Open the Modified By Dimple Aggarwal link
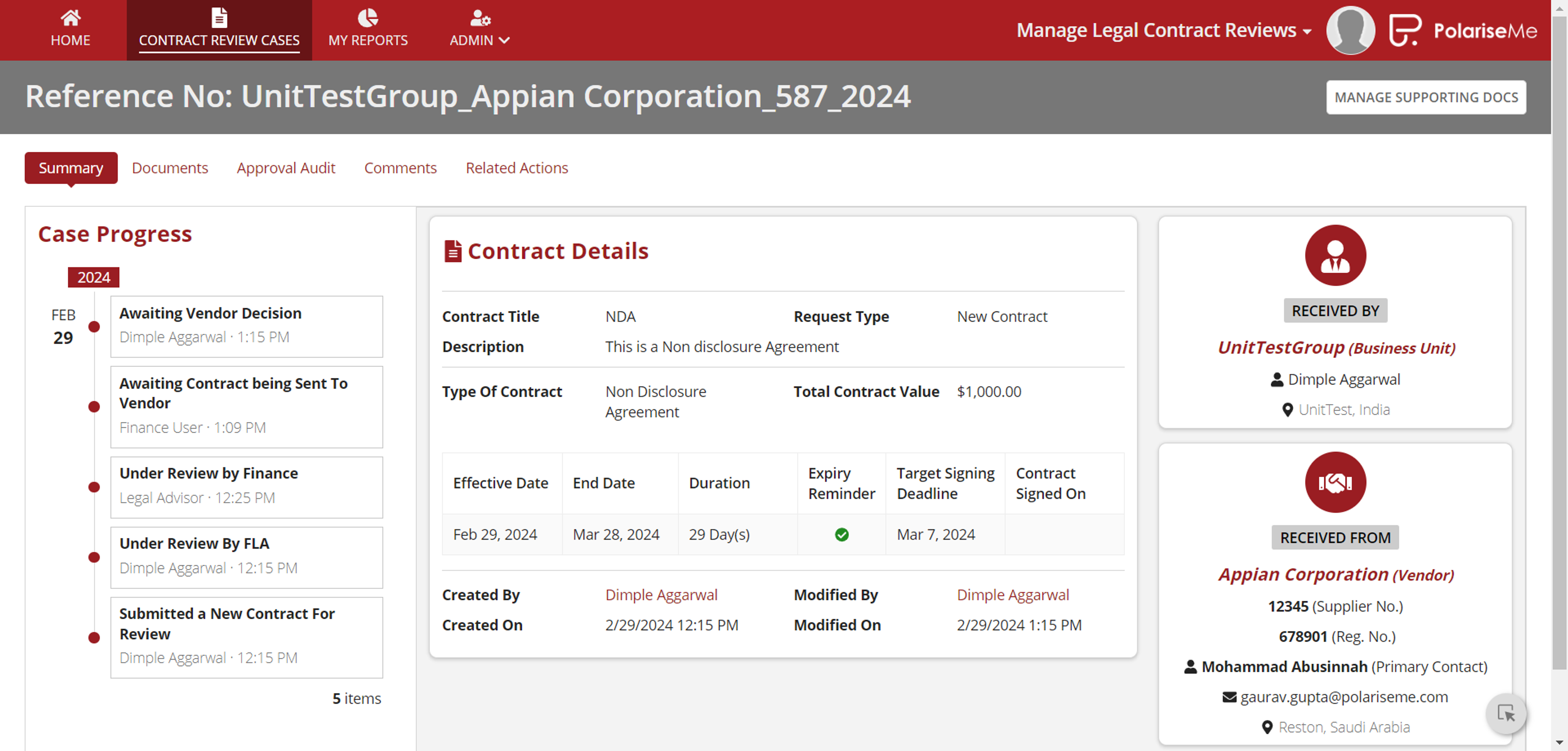1568x751 pixels. pos(1012,595)
